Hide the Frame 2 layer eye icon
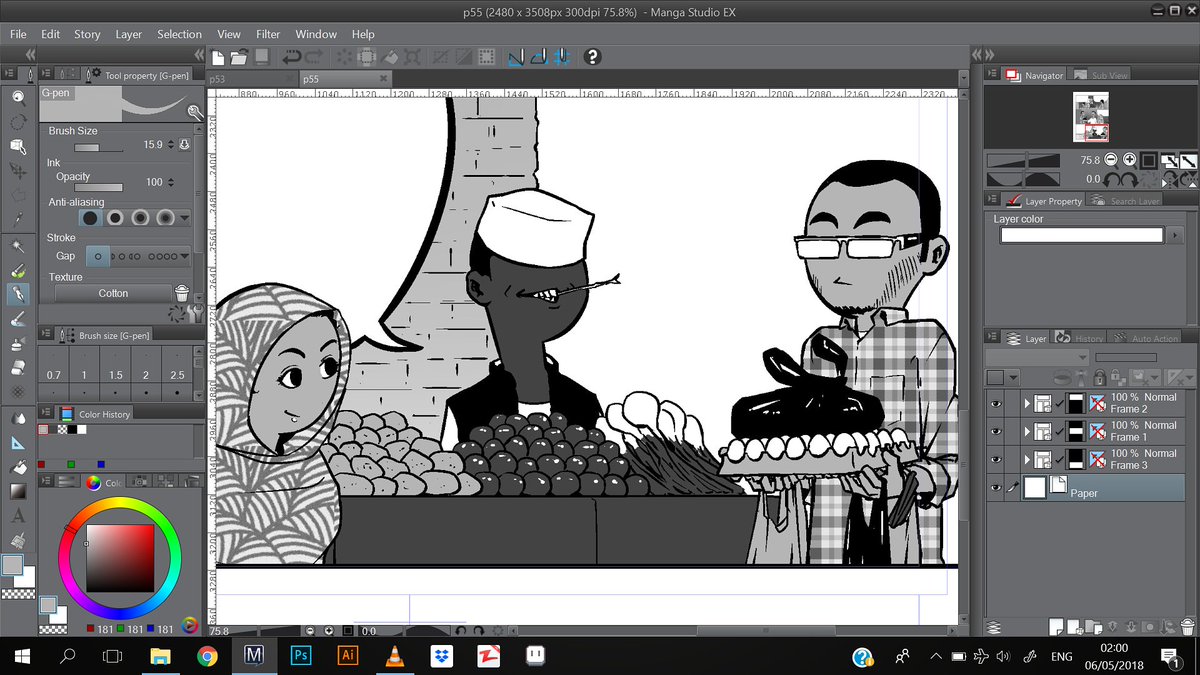Viewport: 1200px width, 675px height. pos(995,403)
